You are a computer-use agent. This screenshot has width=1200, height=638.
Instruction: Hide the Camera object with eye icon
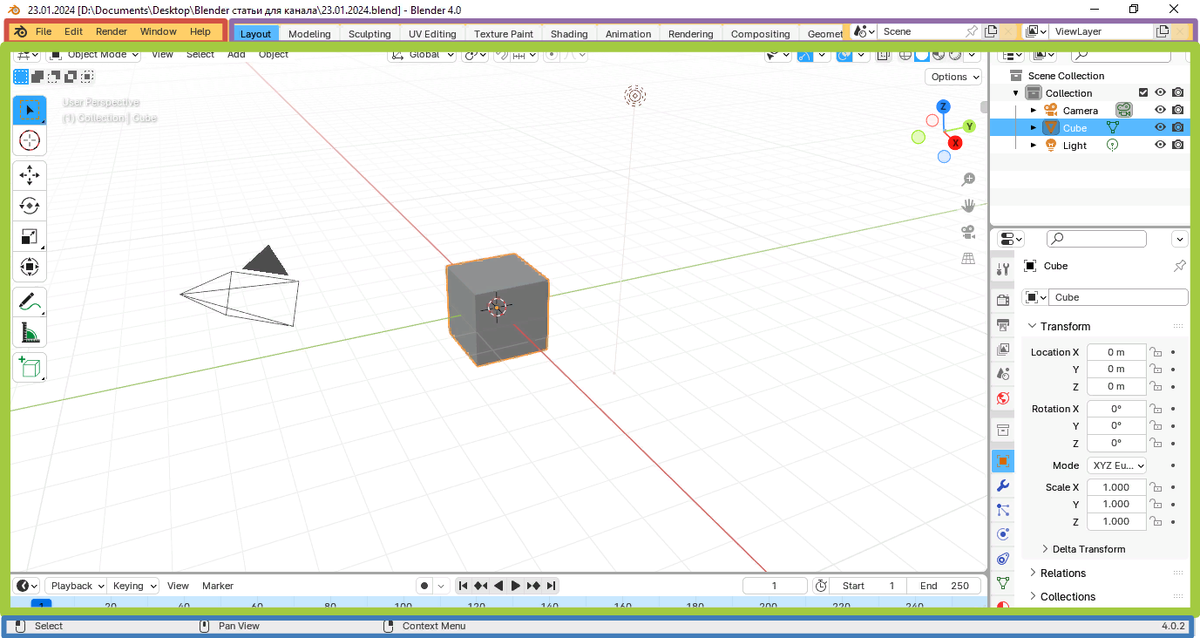coord(1160,110)
